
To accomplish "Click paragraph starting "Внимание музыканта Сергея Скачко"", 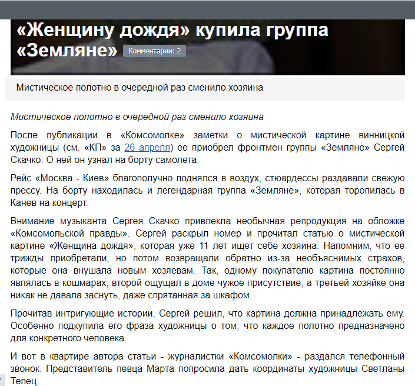I will tap(207, 258).
